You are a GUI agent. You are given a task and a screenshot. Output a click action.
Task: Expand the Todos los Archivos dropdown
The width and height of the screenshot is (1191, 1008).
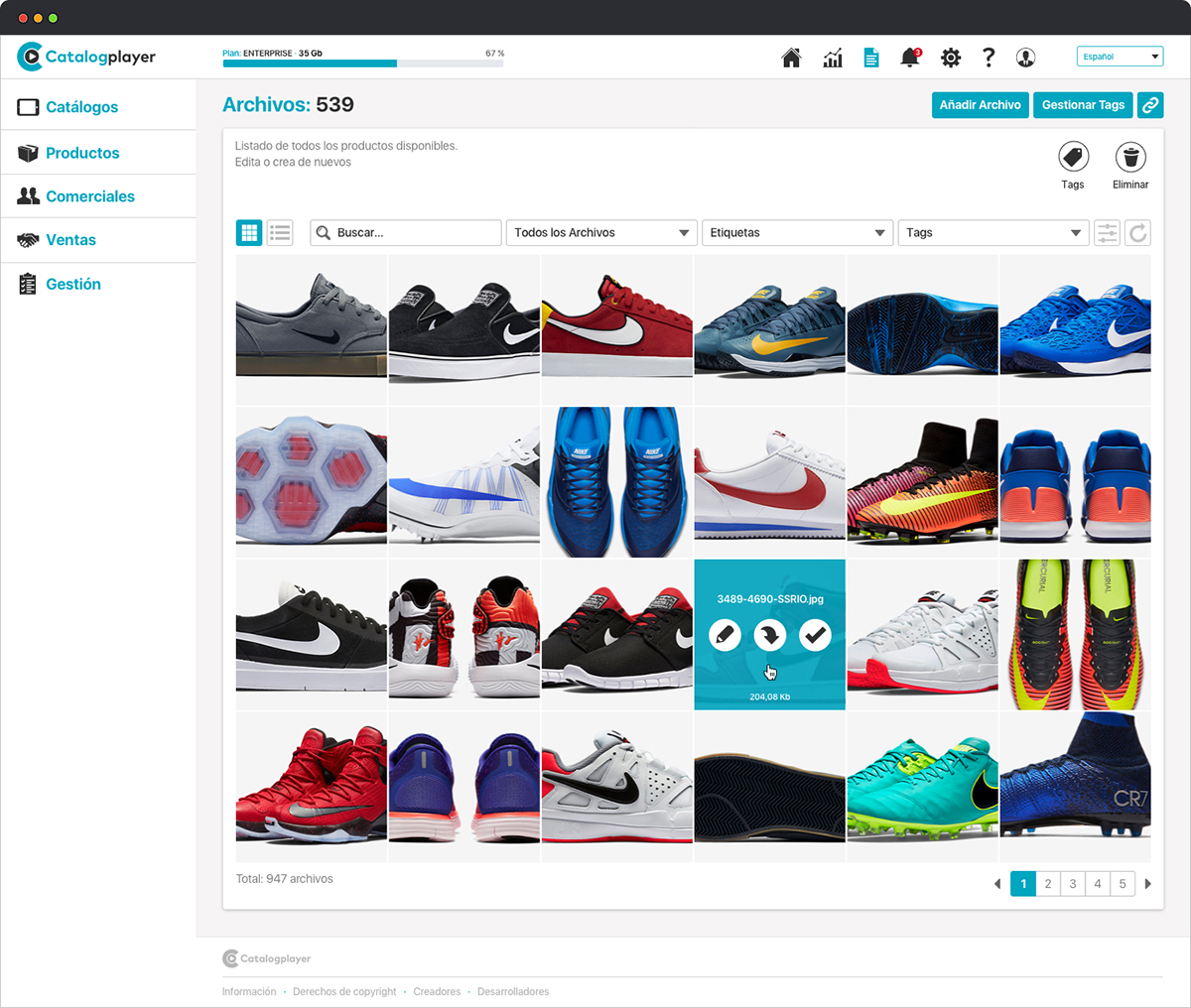click(x=601, y=233)
